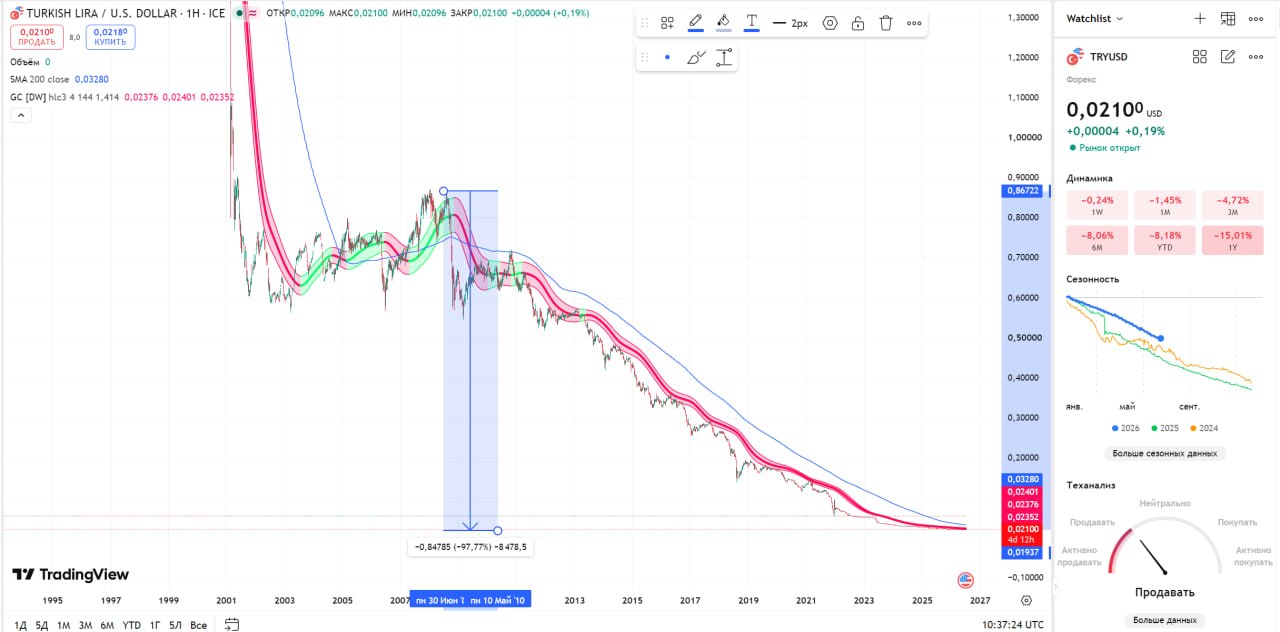Click the TradingView logo

tap(70, 575)
